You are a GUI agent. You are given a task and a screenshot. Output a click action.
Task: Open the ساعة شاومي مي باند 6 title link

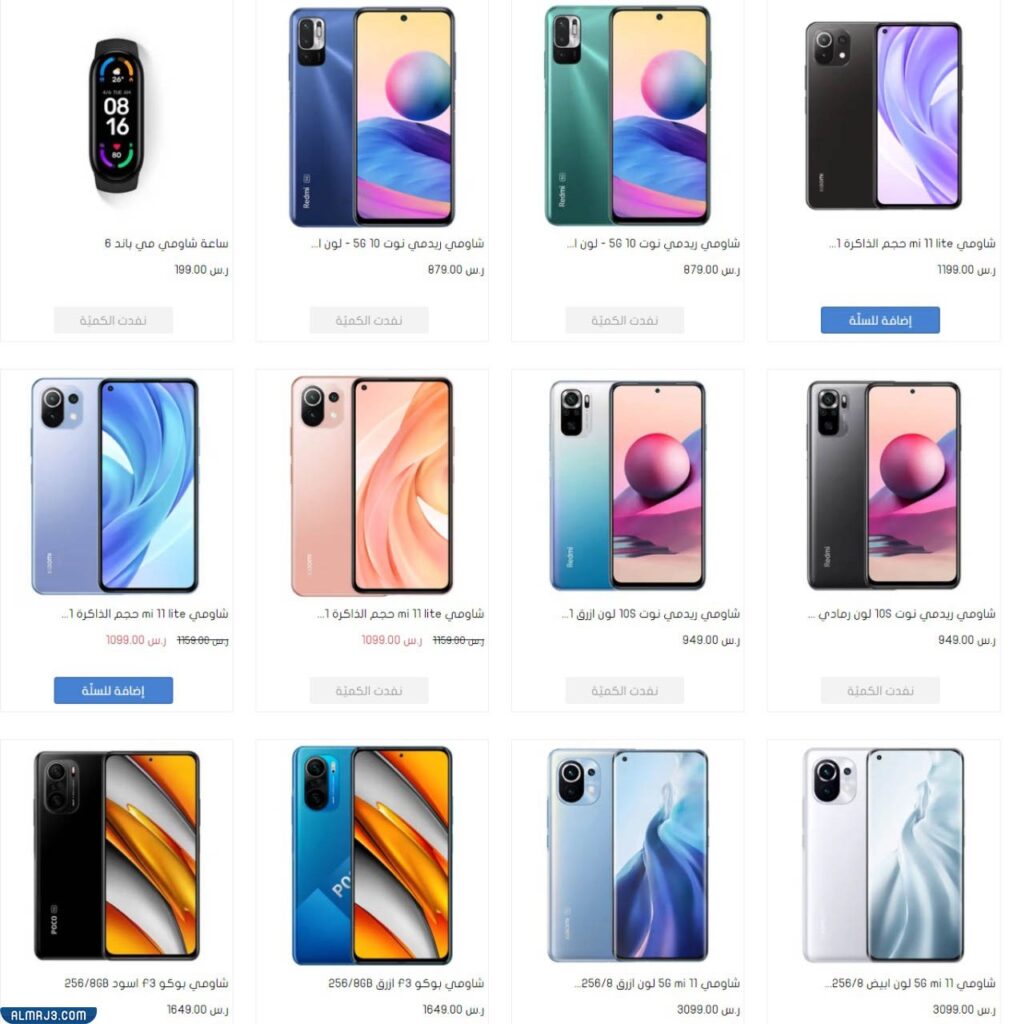click(167, 243)
